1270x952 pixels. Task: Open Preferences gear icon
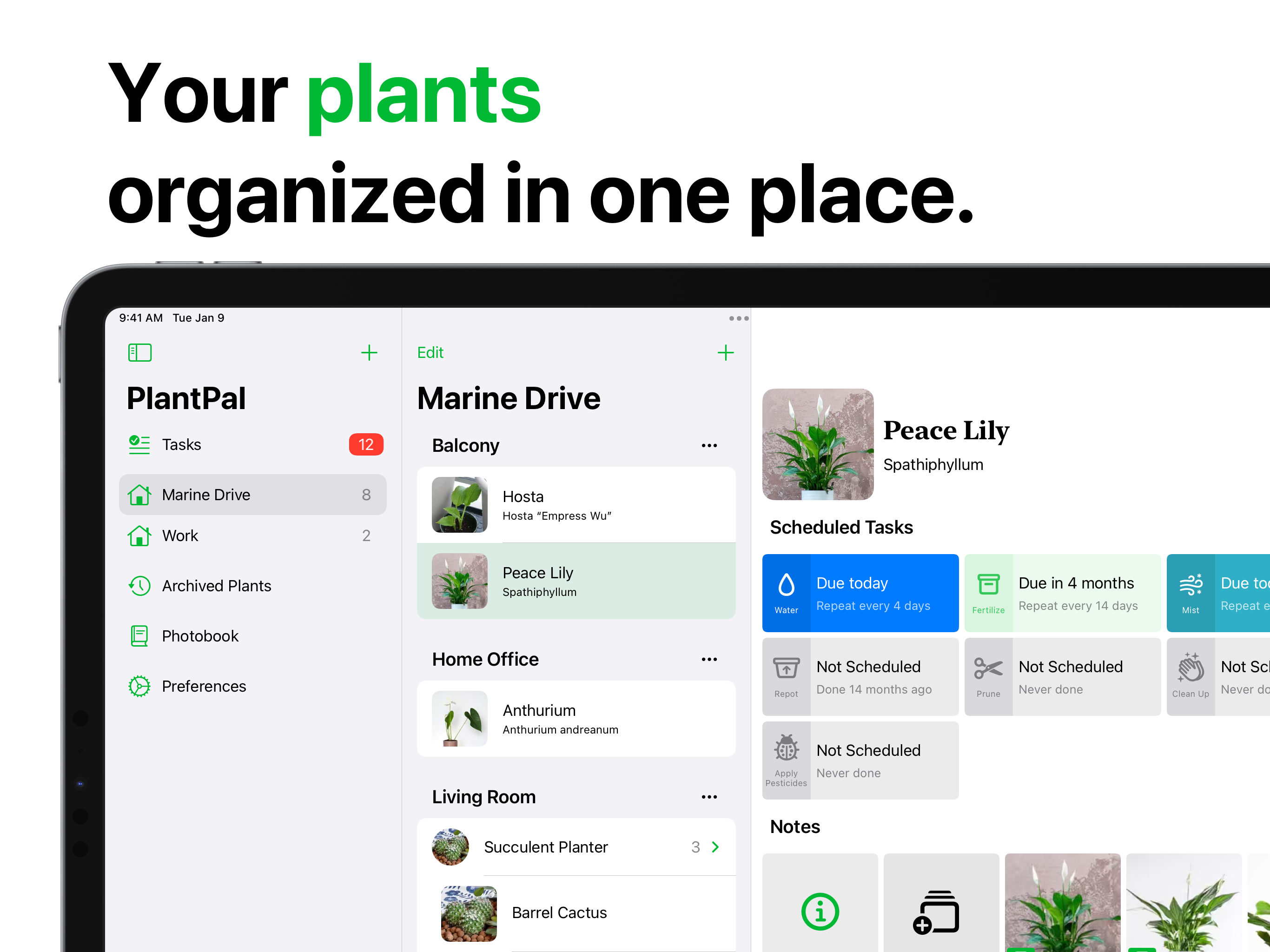click(x=139, y=686)
